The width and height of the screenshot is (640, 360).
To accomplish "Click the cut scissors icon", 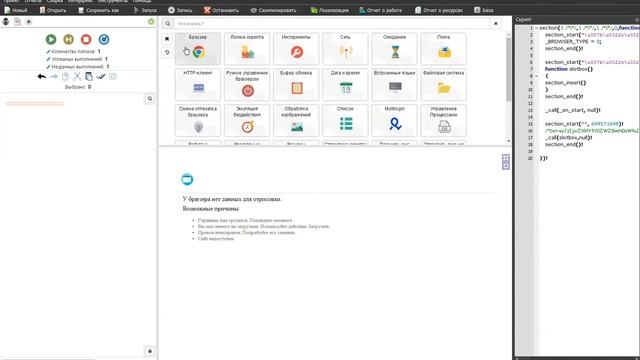I will click(77, 76).
